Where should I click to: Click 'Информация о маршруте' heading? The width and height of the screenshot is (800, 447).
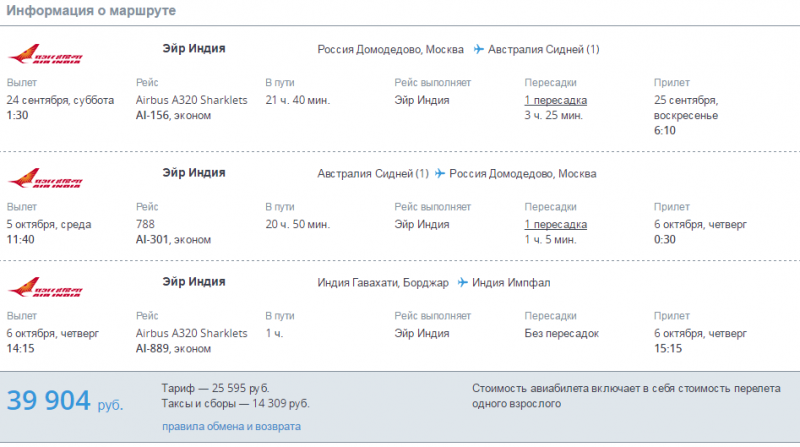[91, 10]
